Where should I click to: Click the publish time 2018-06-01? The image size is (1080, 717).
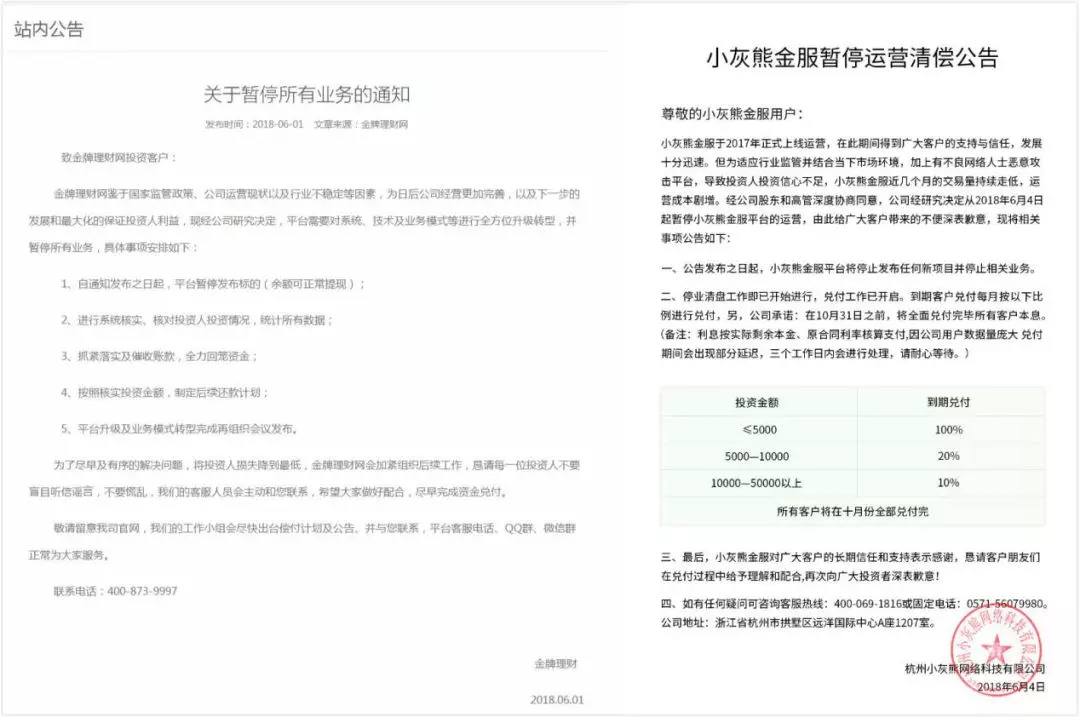[x=278, y=125]
